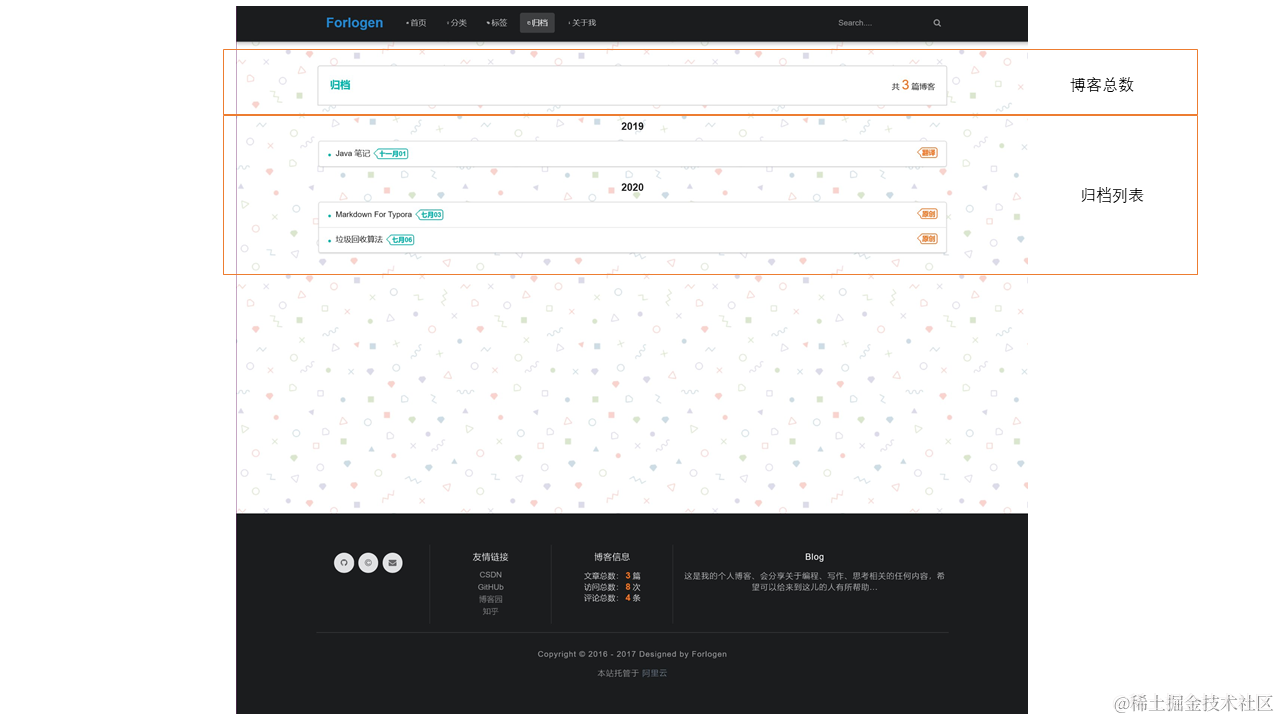Click the 评论总数 statistic line
This screenshot has height=720, width=1280.
click(x=612, y=598)
